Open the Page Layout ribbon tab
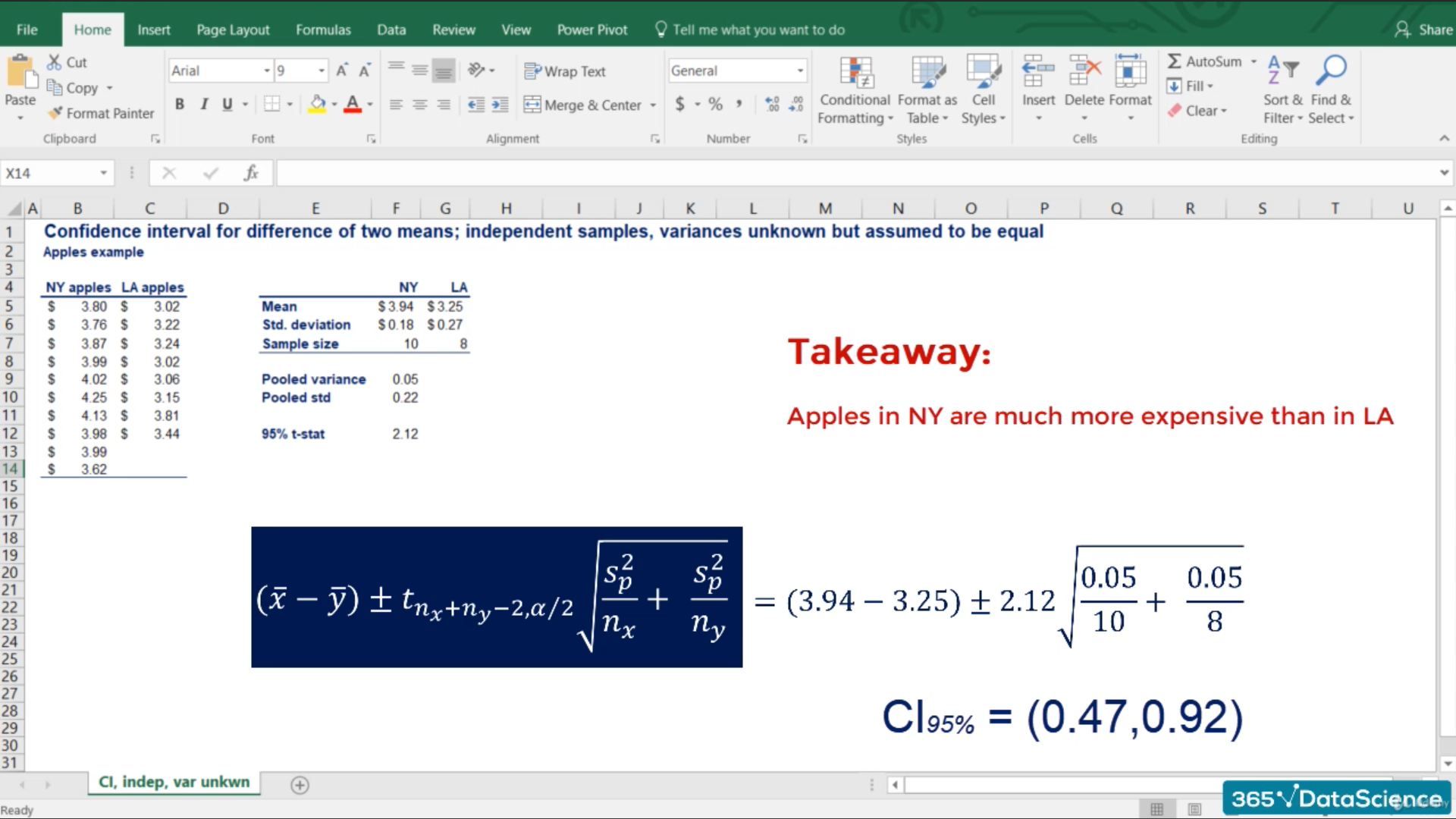 click(233, 30)
